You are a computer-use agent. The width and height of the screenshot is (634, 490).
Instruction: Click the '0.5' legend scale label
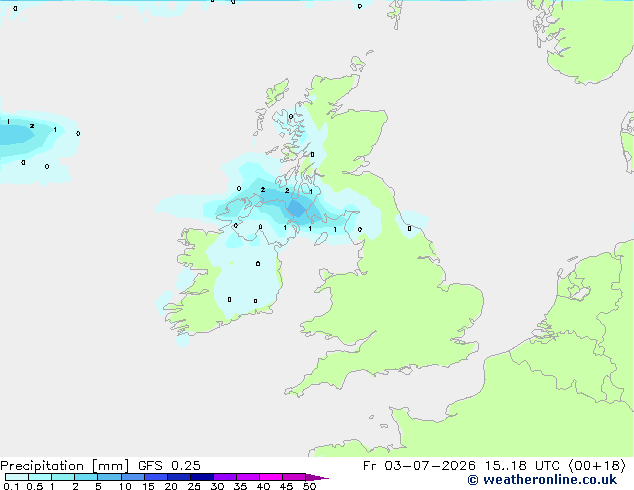coord(34,486)
